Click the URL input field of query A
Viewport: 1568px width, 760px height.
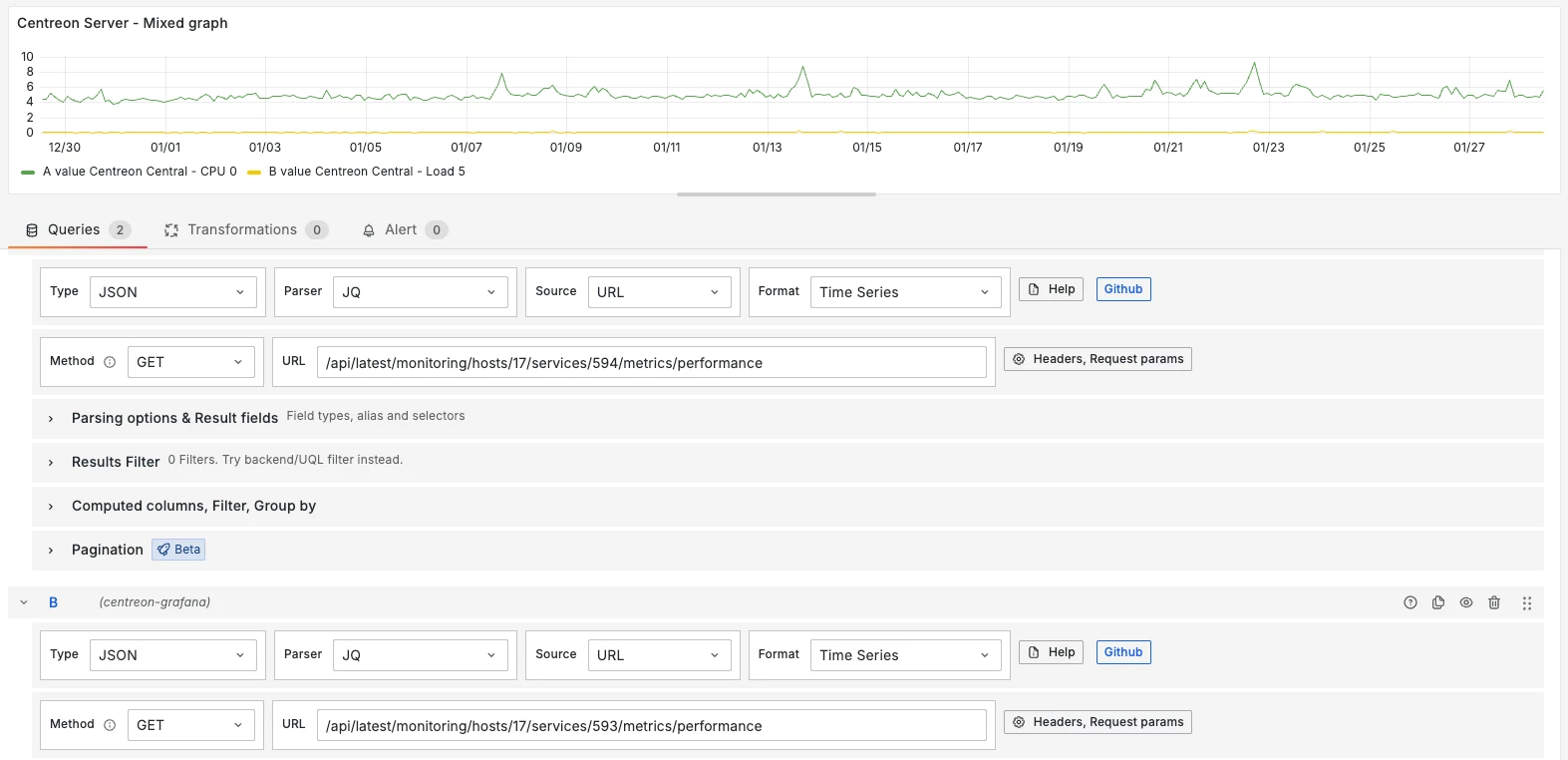tap(651, 363)
